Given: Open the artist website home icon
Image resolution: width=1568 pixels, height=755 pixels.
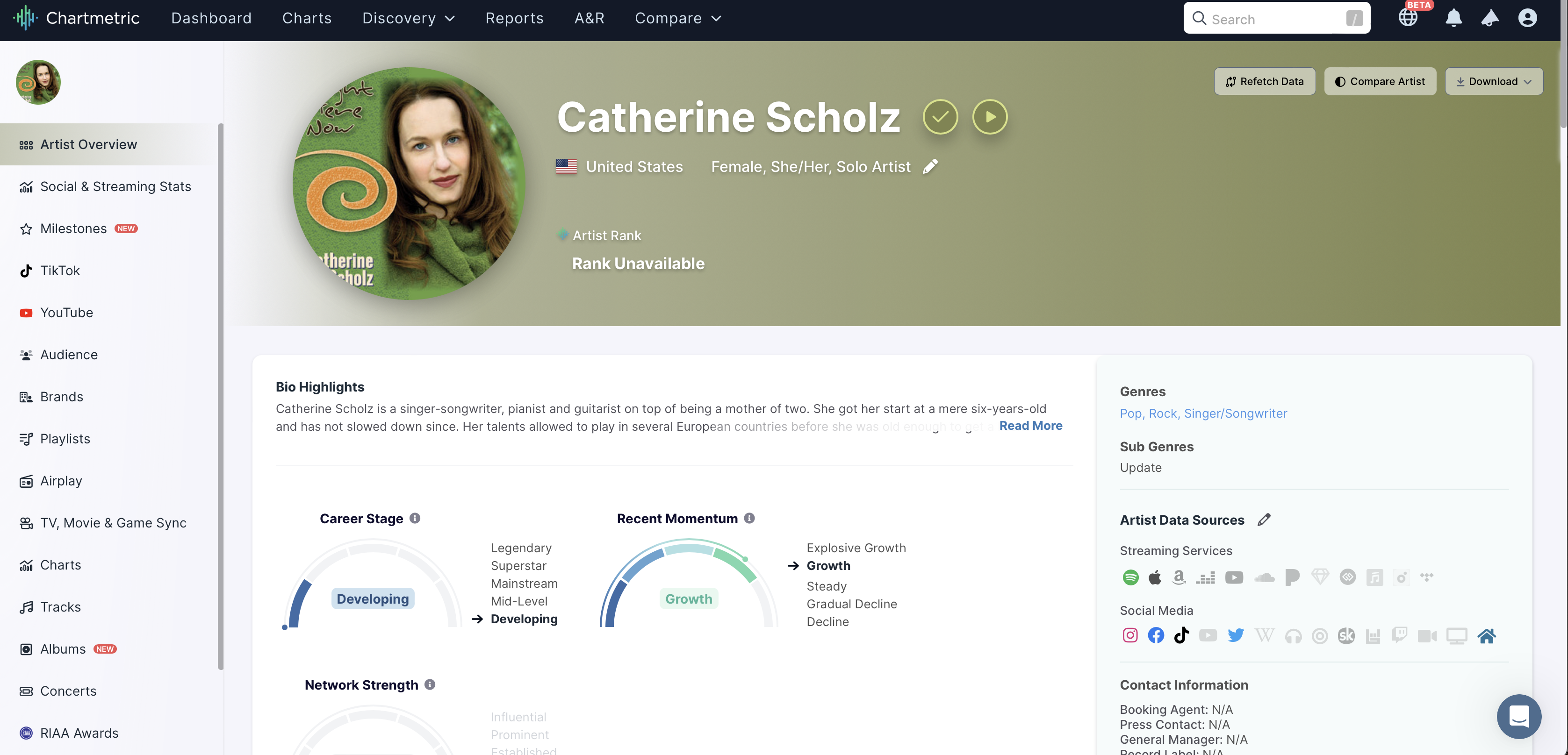Looking at the screenshot, I should coord(1487,636).
